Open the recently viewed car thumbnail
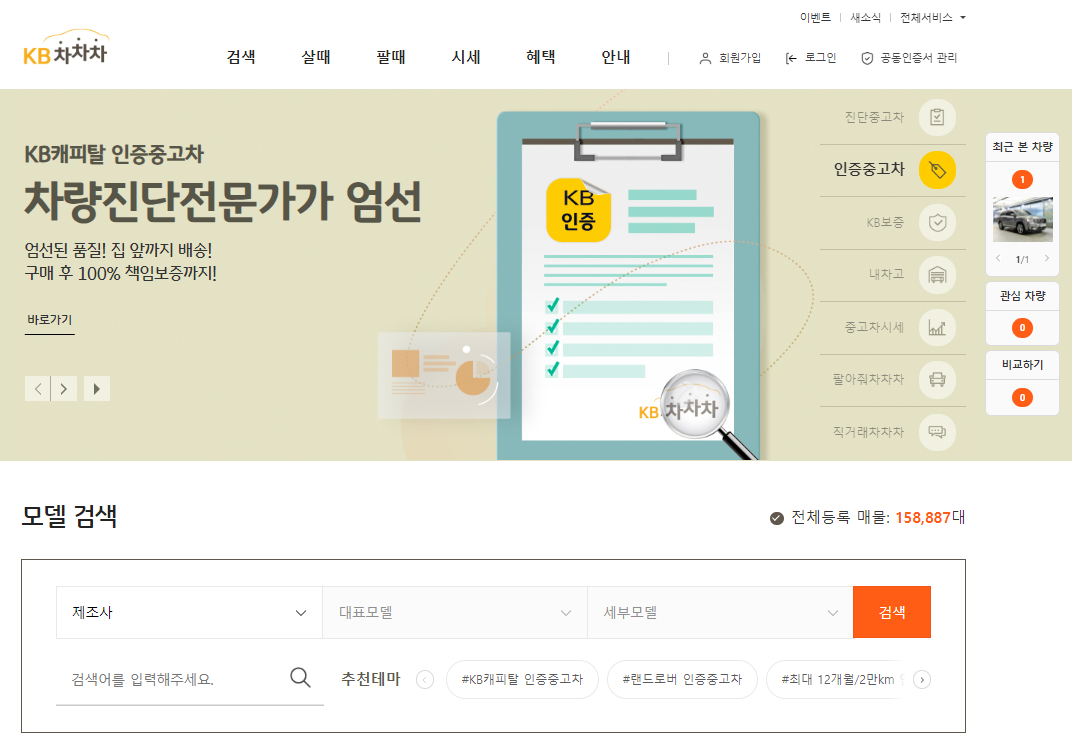Image resolution: width=1072 pixels, height=752 pixels. pos(1023,219)
